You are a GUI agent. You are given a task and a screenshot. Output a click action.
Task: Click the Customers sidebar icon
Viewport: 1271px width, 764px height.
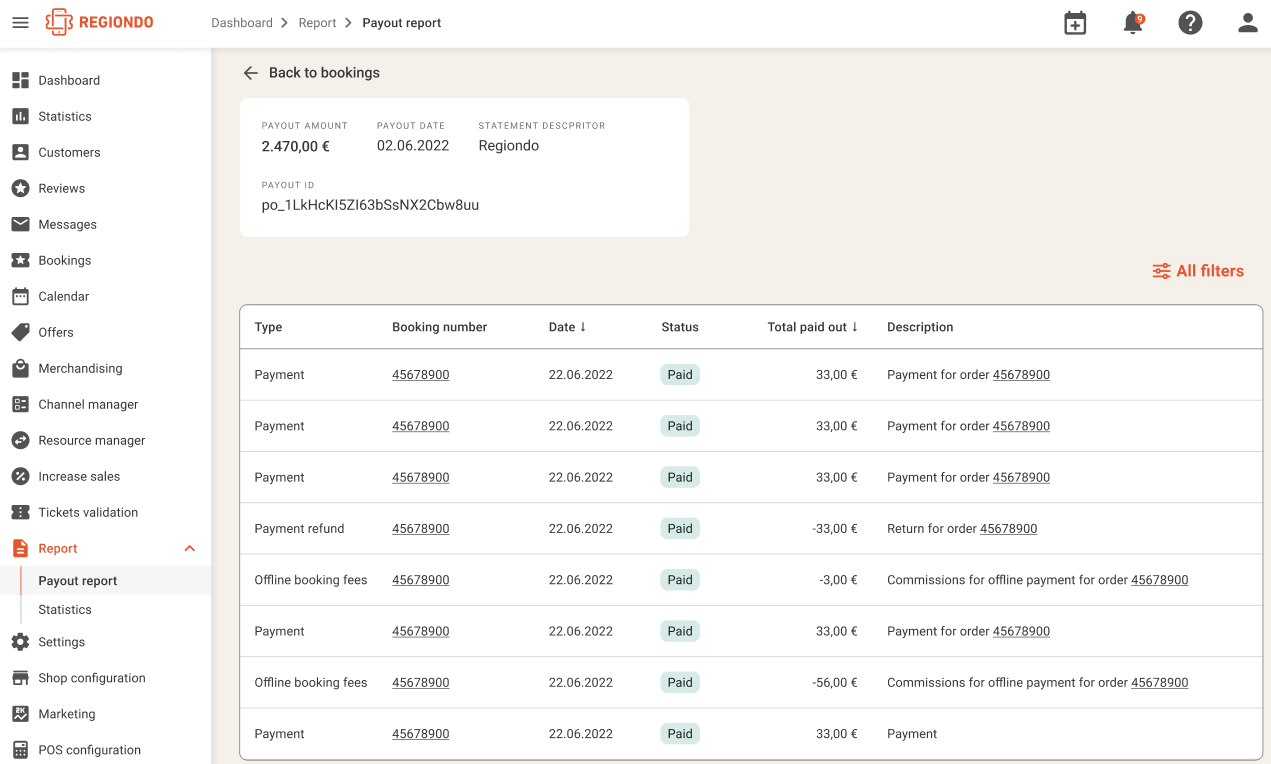pos(20,152)
